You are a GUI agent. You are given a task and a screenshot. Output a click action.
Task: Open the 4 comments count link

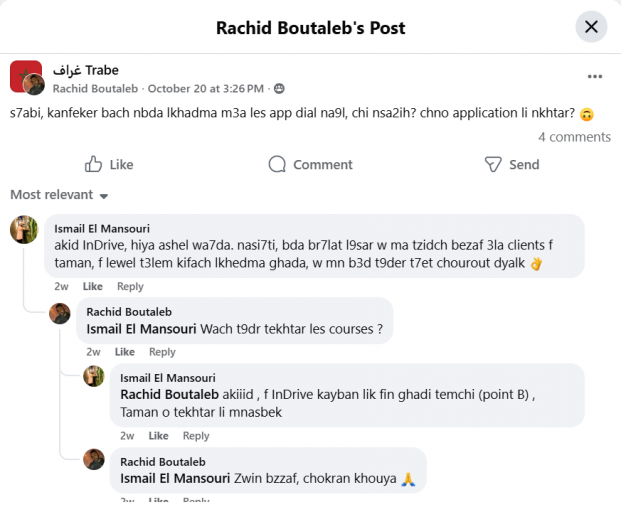click(x=574, y=137)
